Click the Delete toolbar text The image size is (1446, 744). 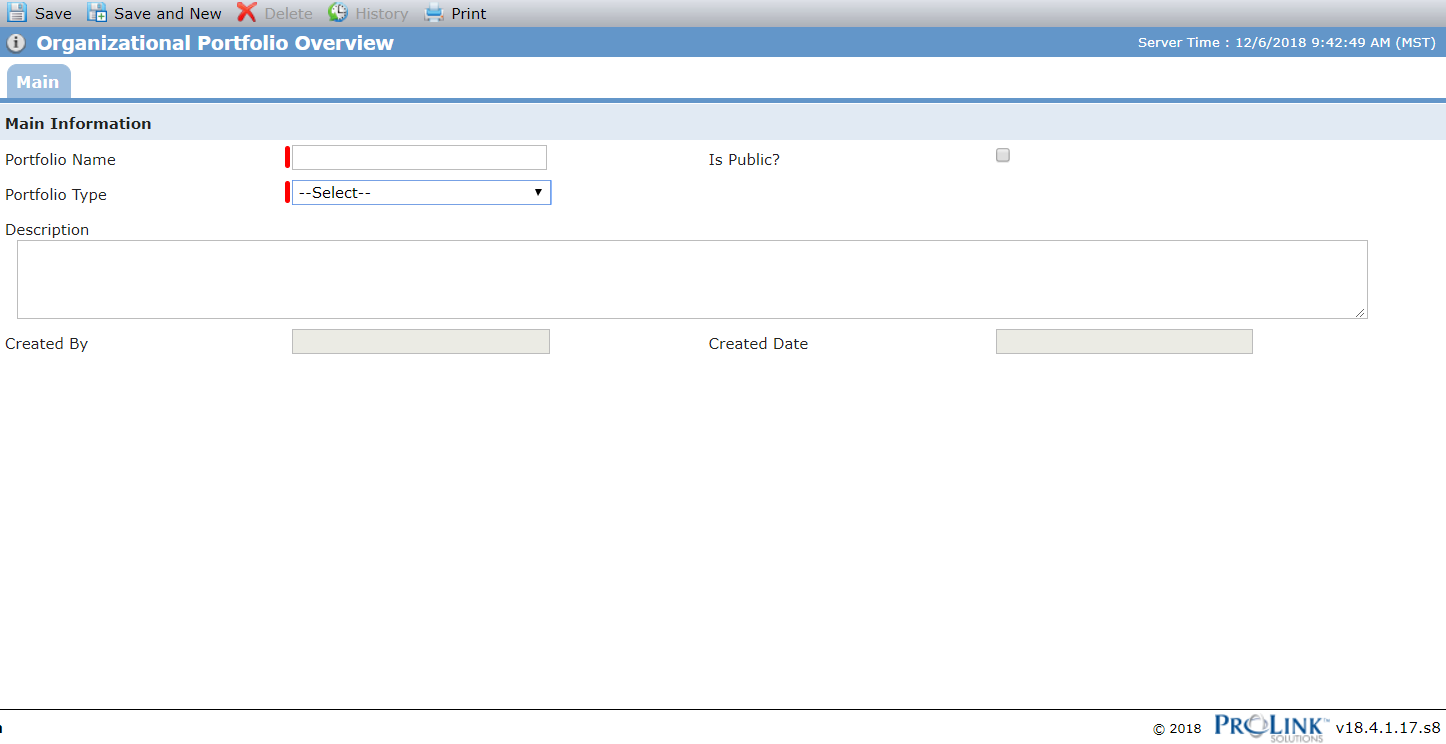tap(288, 14)
